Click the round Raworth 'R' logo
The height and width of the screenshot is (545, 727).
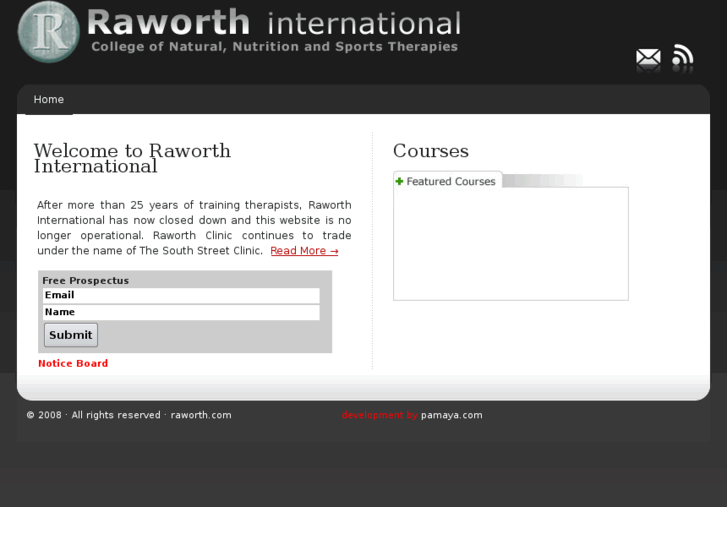(x=49, y=32)
